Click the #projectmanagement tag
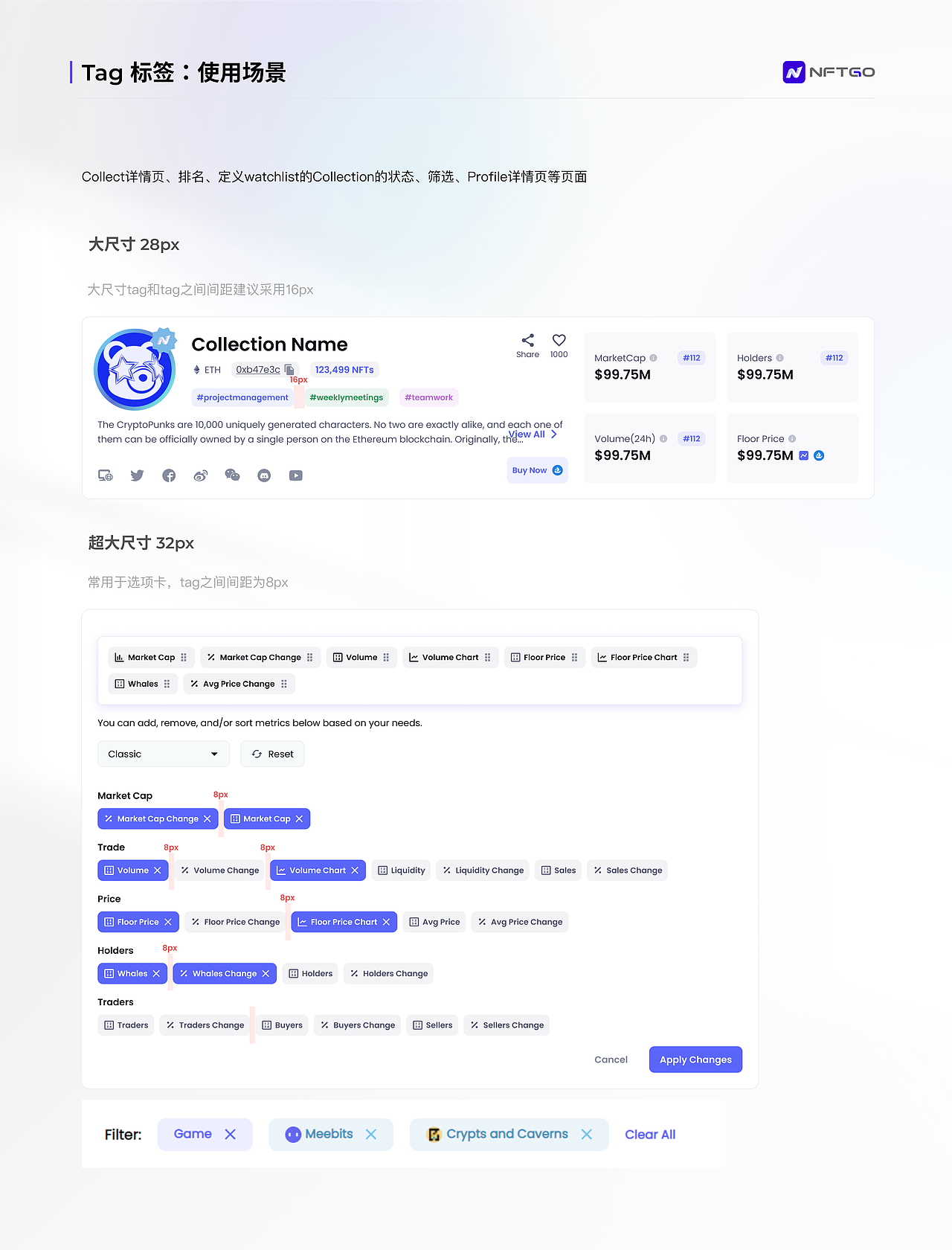Screen dimensions: 952x1250 [242, 397]
